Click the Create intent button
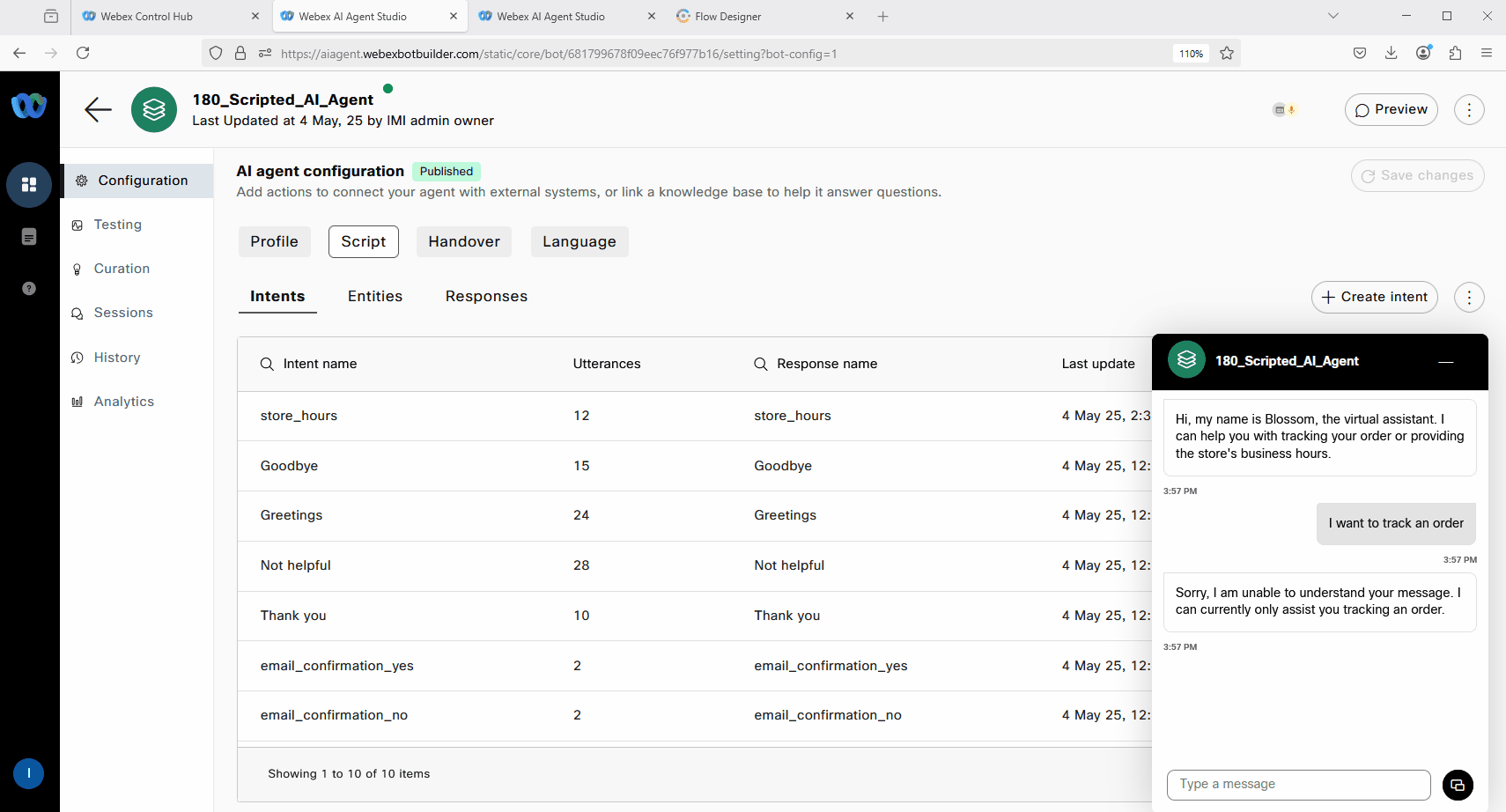The image size is (1506, 812). tap(1374, 298)
